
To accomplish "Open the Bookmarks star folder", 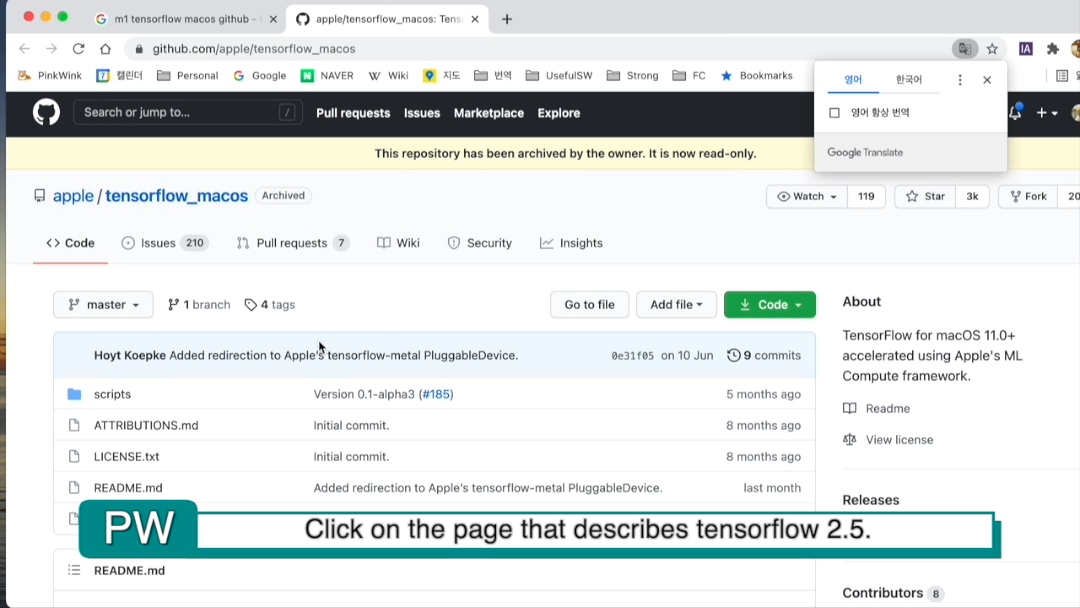I will pyautogui.click(x=756, y=76).
